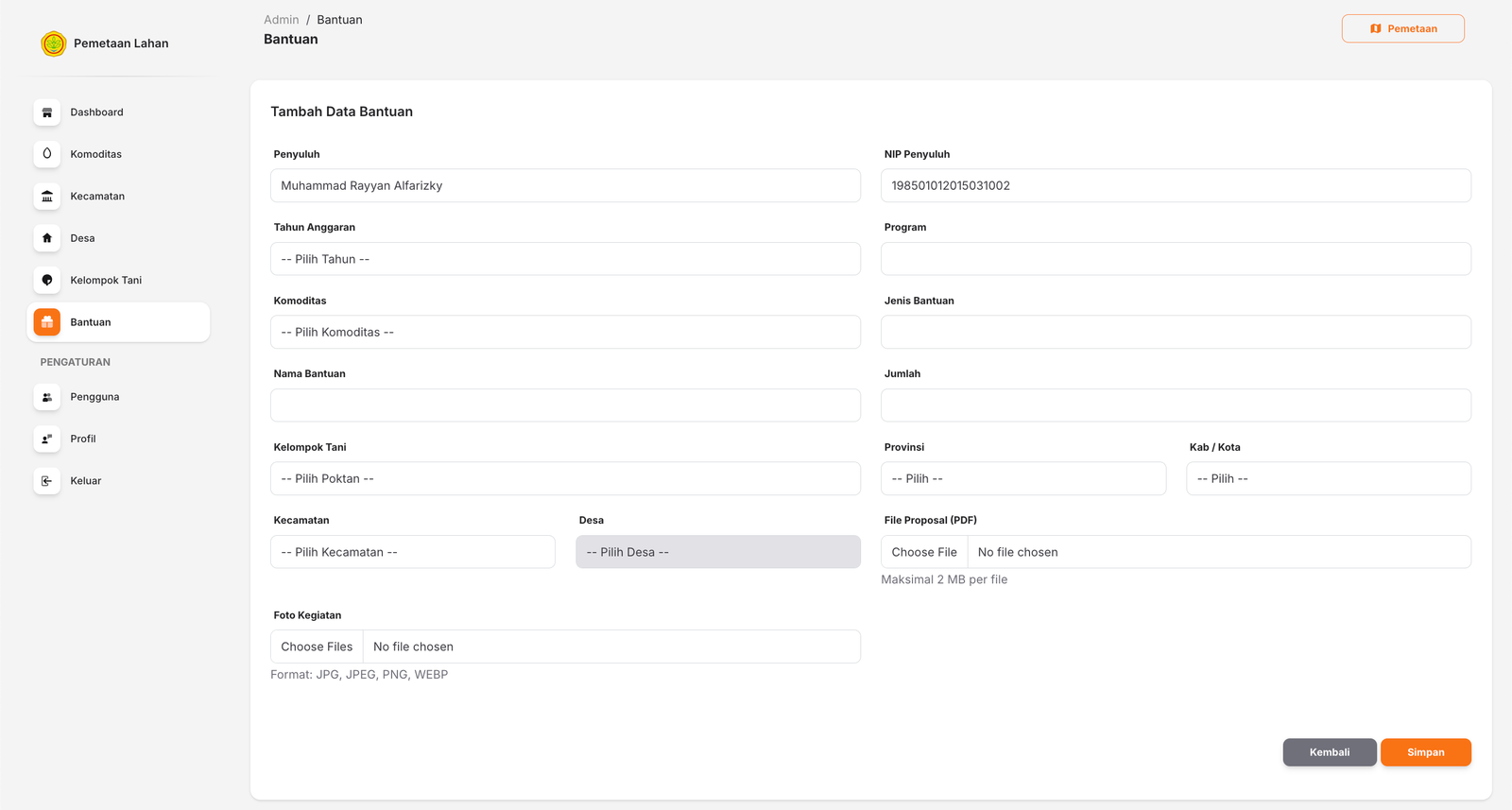
Task: Open the Pilih Poktan dropdown
Action: [565, 478]
